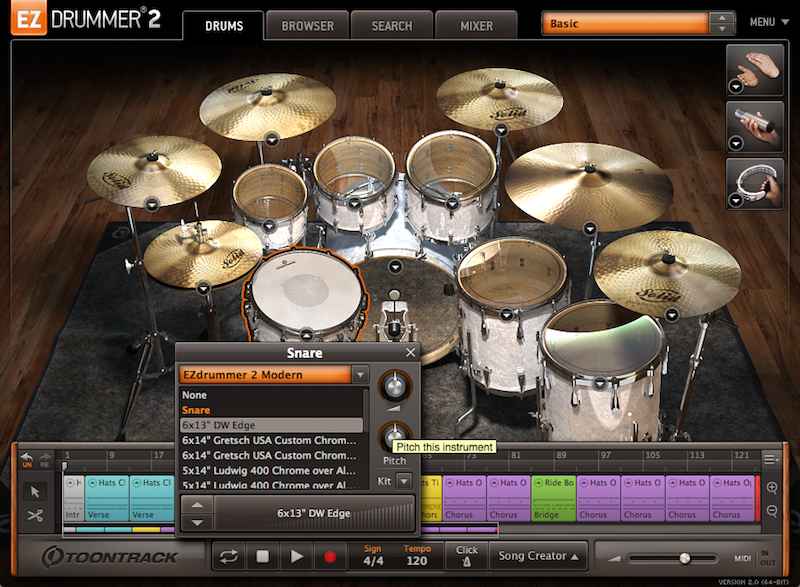Switch to the SEARCH tab

392,26
